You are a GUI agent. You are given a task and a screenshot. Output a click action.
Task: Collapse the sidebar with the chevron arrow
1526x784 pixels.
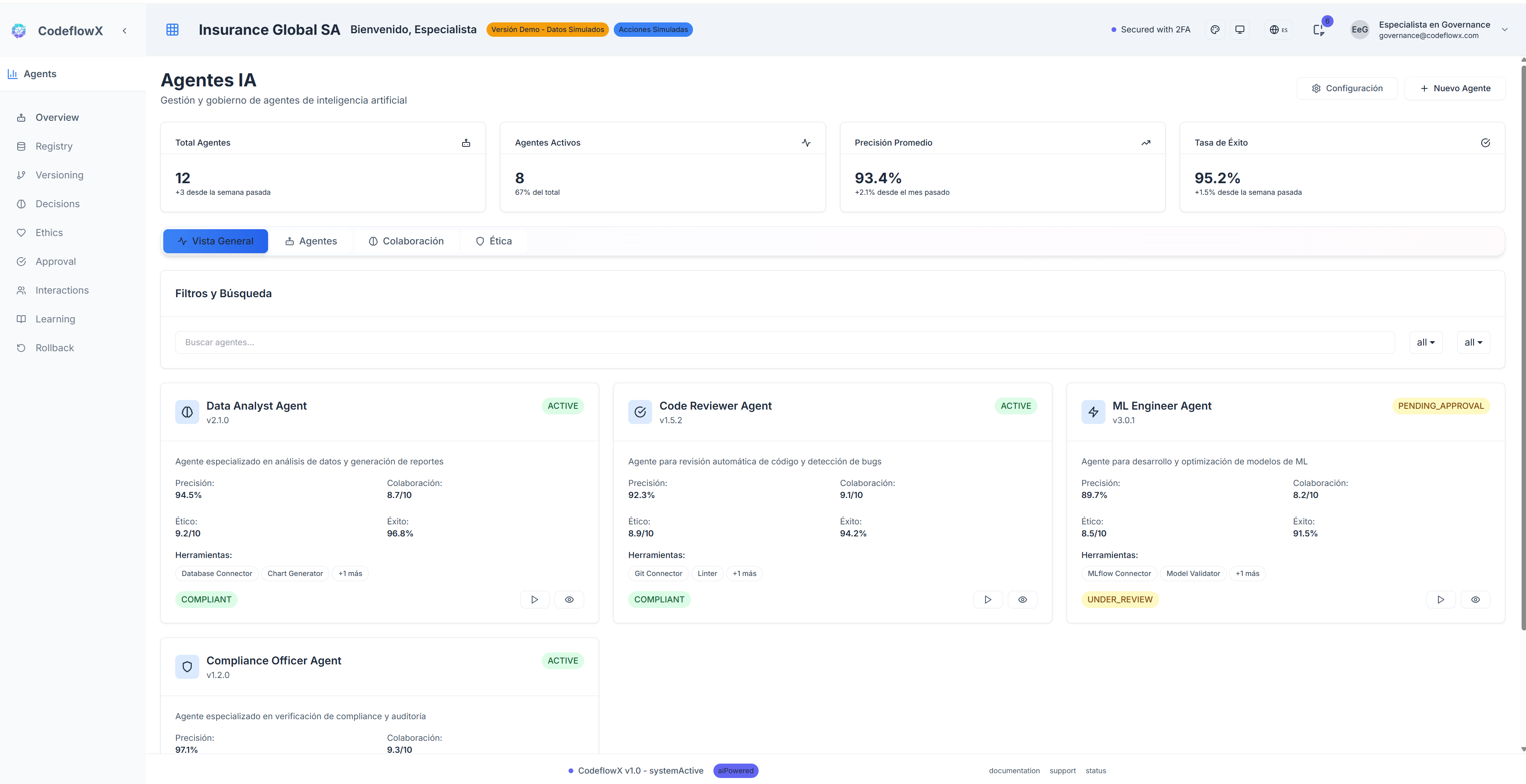click(124, 30)
